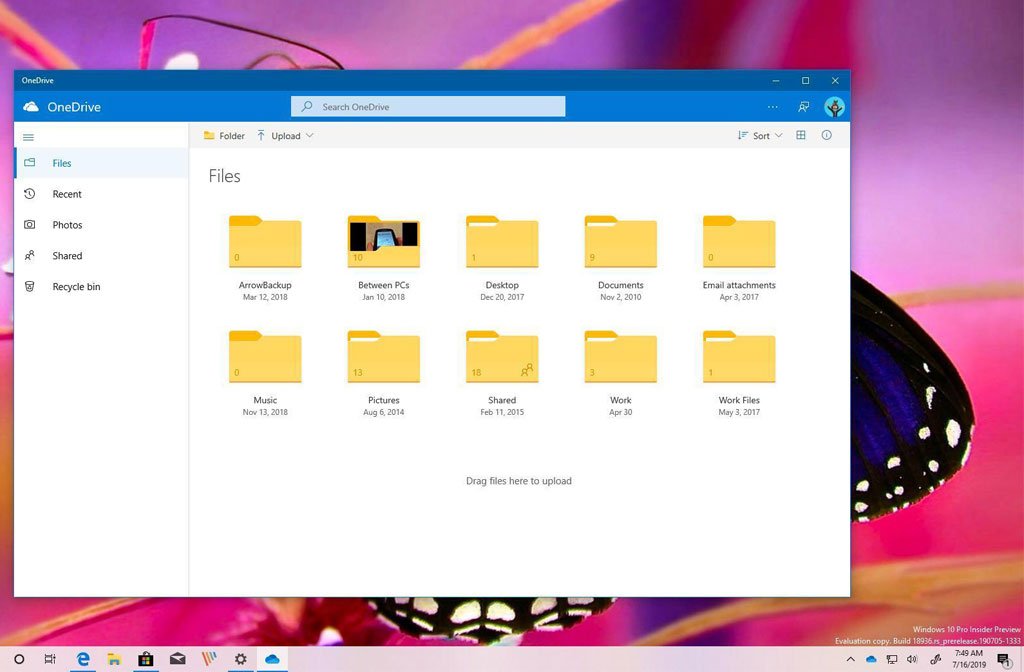The image size is (1024, 672).
Task: Go to Photos in the sidebar
Action: 67,225
